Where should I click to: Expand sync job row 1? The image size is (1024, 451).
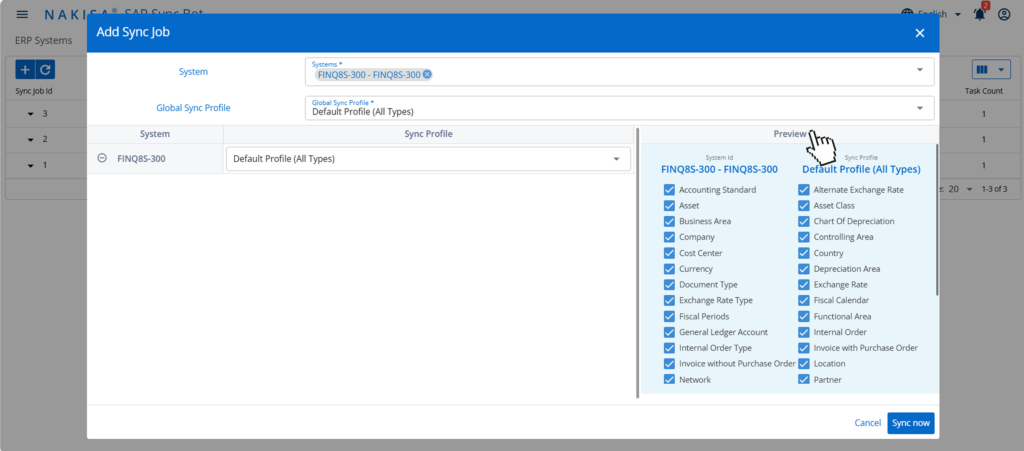31,165
